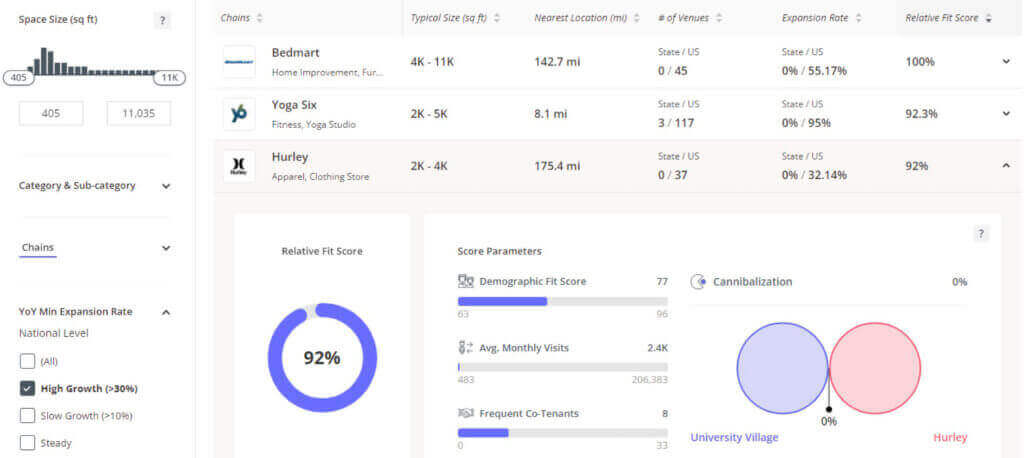Click the Nearest Location (mi) header
The height and width of the screenshot is (458, 1024).
(x=581, y=18)
